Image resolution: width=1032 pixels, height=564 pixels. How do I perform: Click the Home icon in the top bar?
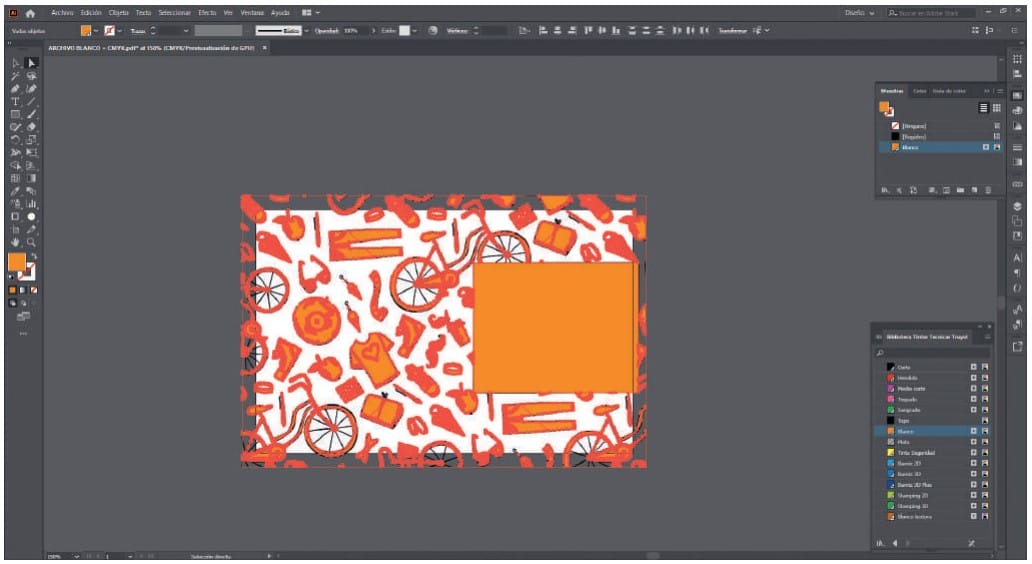coord(30,12)
